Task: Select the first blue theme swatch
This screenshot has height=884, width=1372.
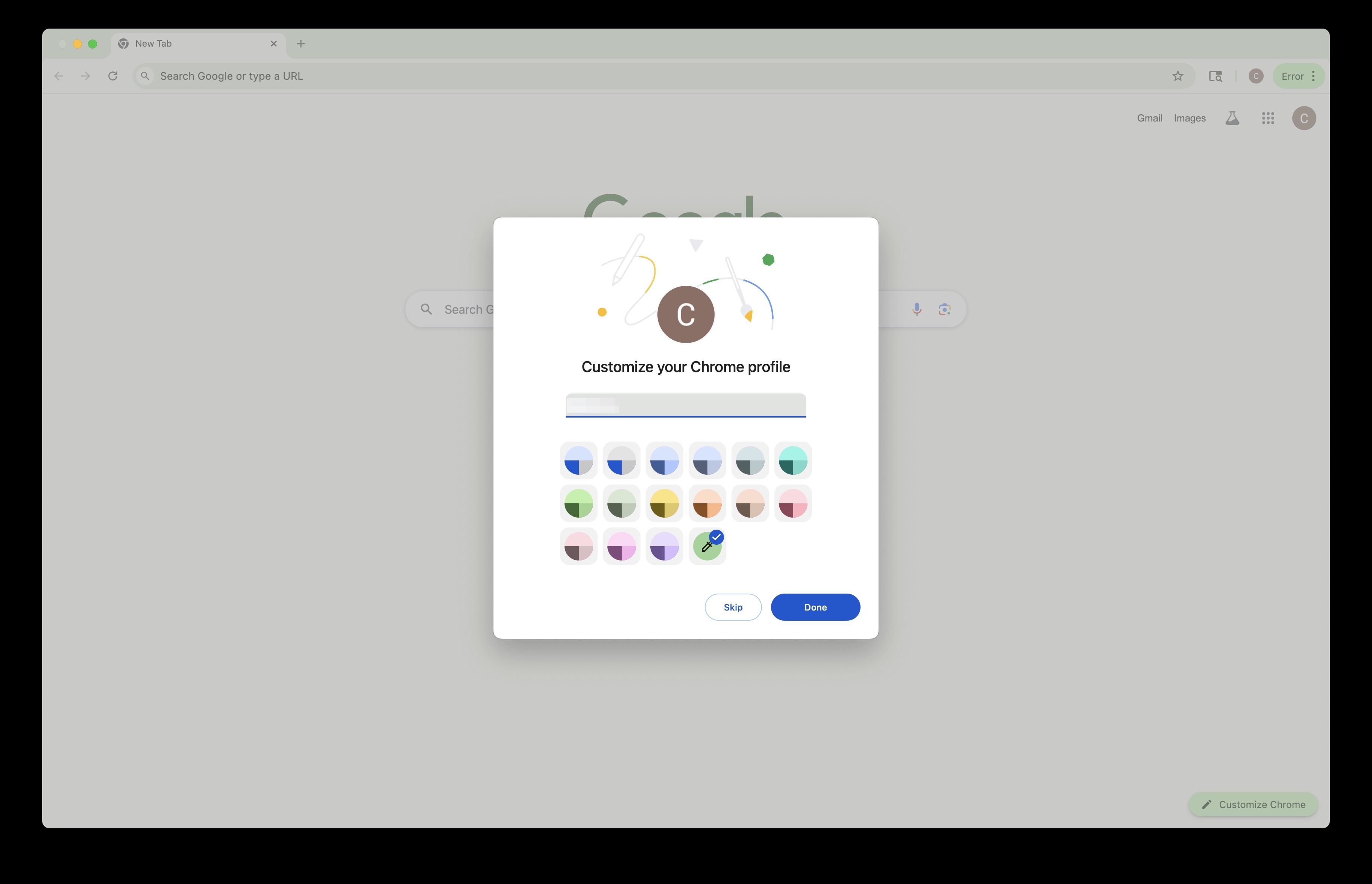Action: pos(578,460)
